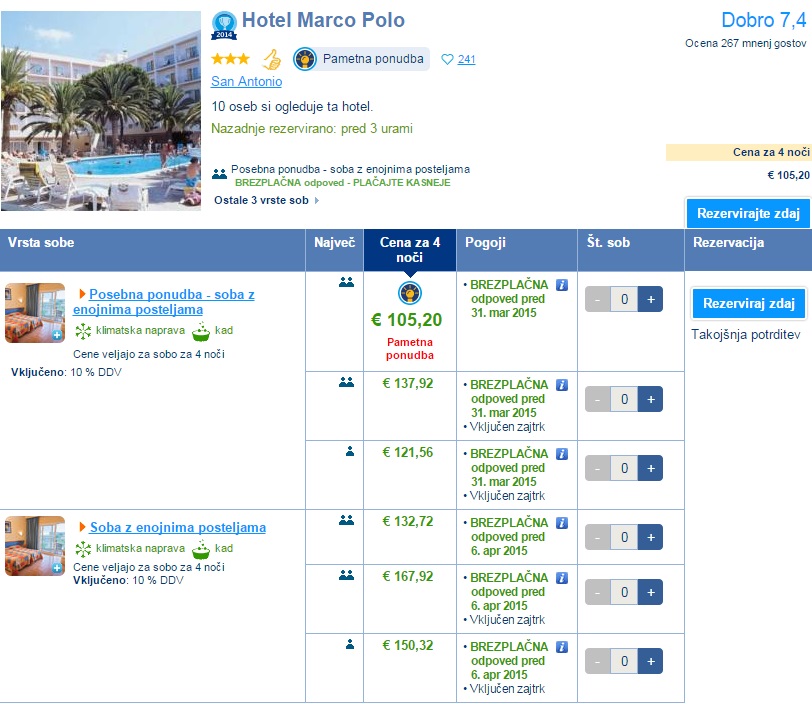The width and height of the screenshot is (812, 704).
Task: Increase room count for €150,32 offer
Action: [650, 661]
